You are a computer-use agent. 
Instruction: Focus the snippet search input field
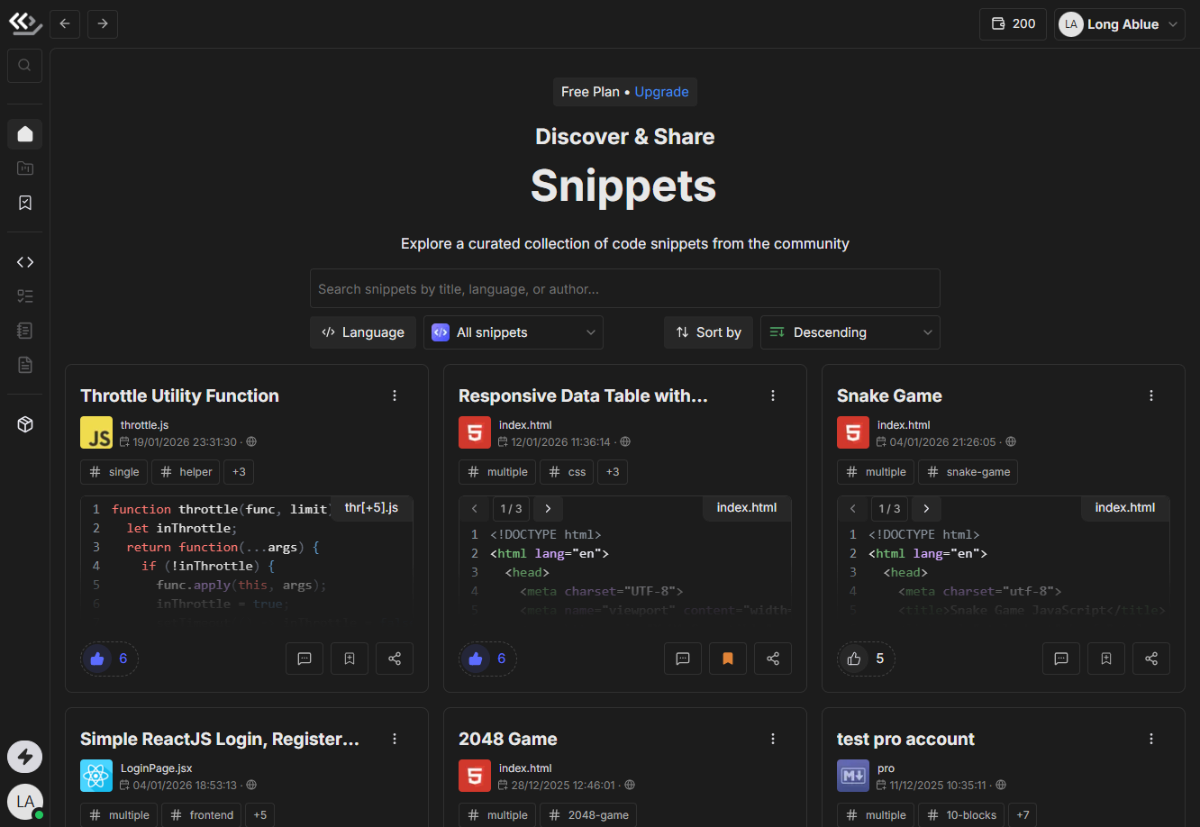[624, 289]
